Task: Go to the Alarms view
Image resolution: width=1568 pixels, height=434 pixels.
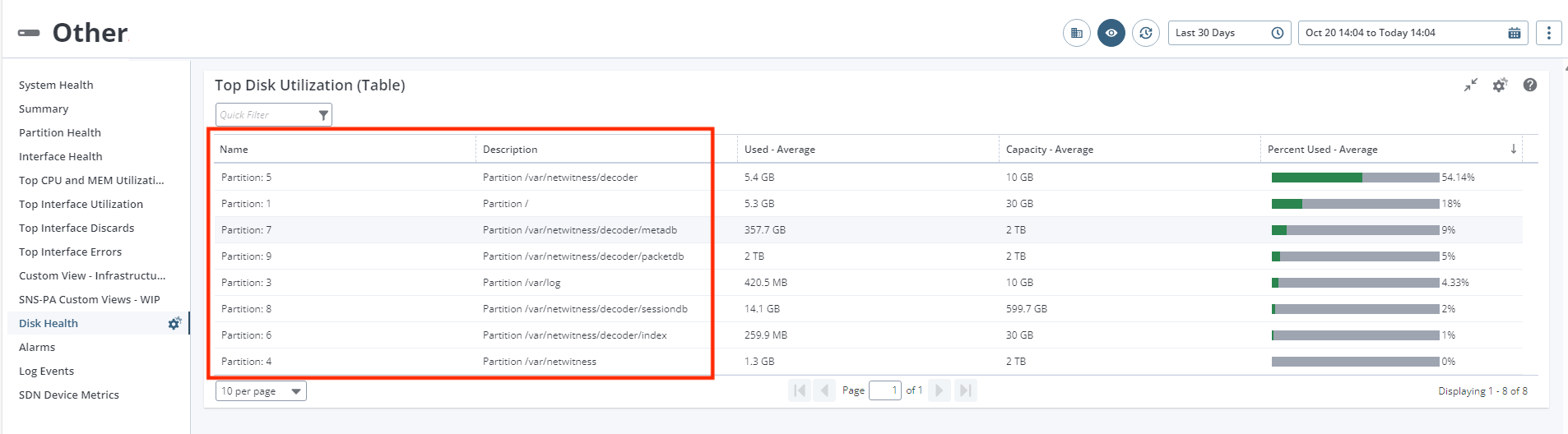Action: point(37,347)
